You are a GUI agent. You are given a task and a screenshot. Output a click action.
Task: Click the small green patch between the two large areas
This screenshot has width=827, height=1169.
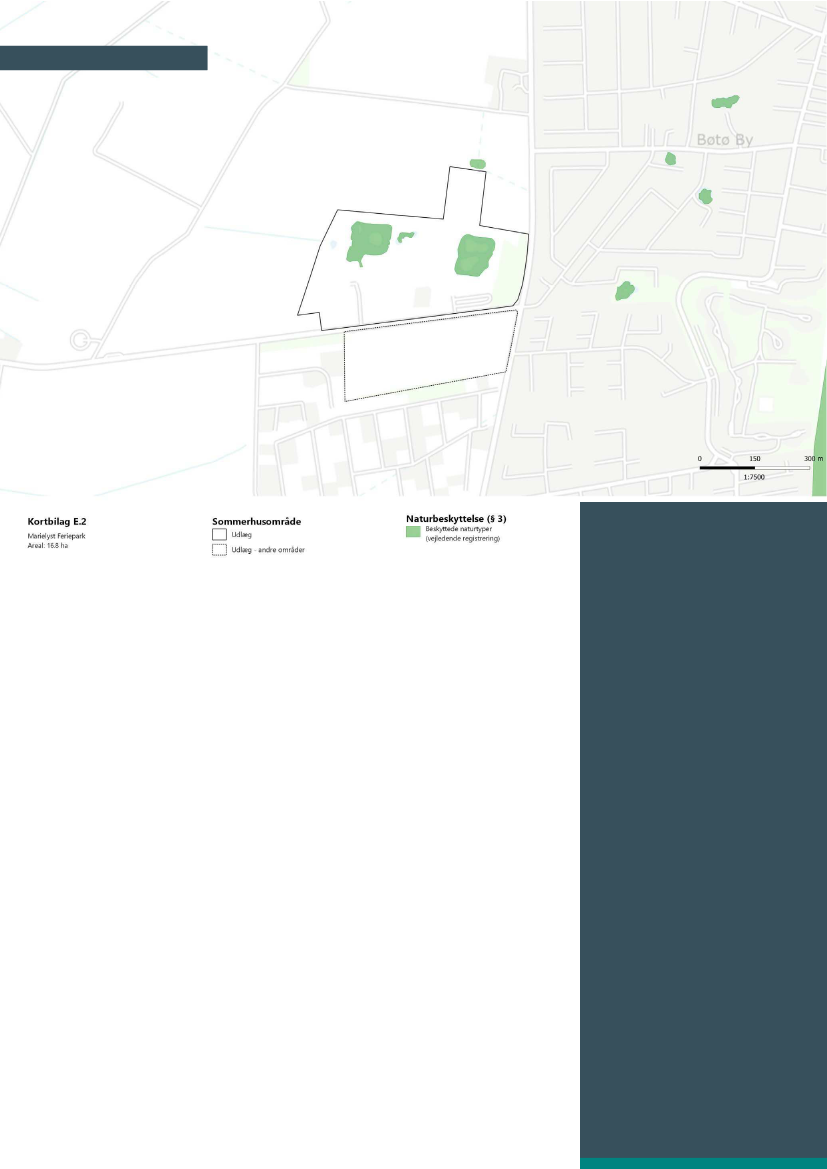(x=405, y=237)
